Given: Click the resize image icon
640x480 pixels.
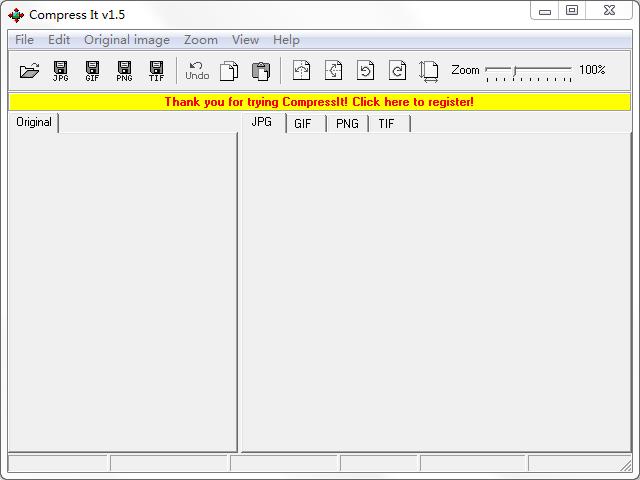Looking at the screenshot, I should (429, 71).
